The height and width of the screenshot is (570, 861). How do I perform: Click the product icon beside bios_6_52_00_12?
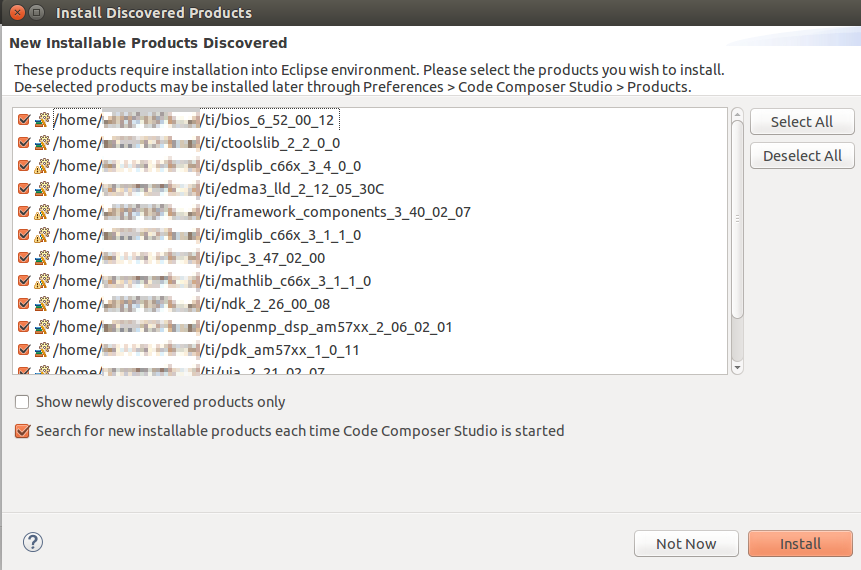tap(41, 120)
